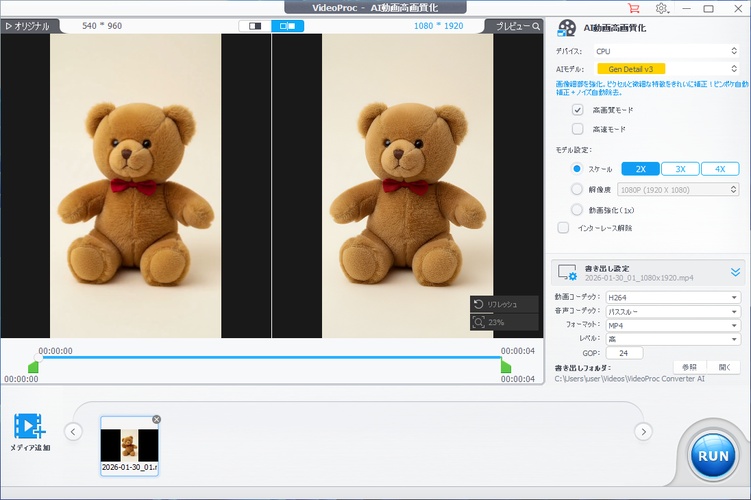Open the Device CPU dropdown
751x500 pixels.
click(x=667, y=51)
